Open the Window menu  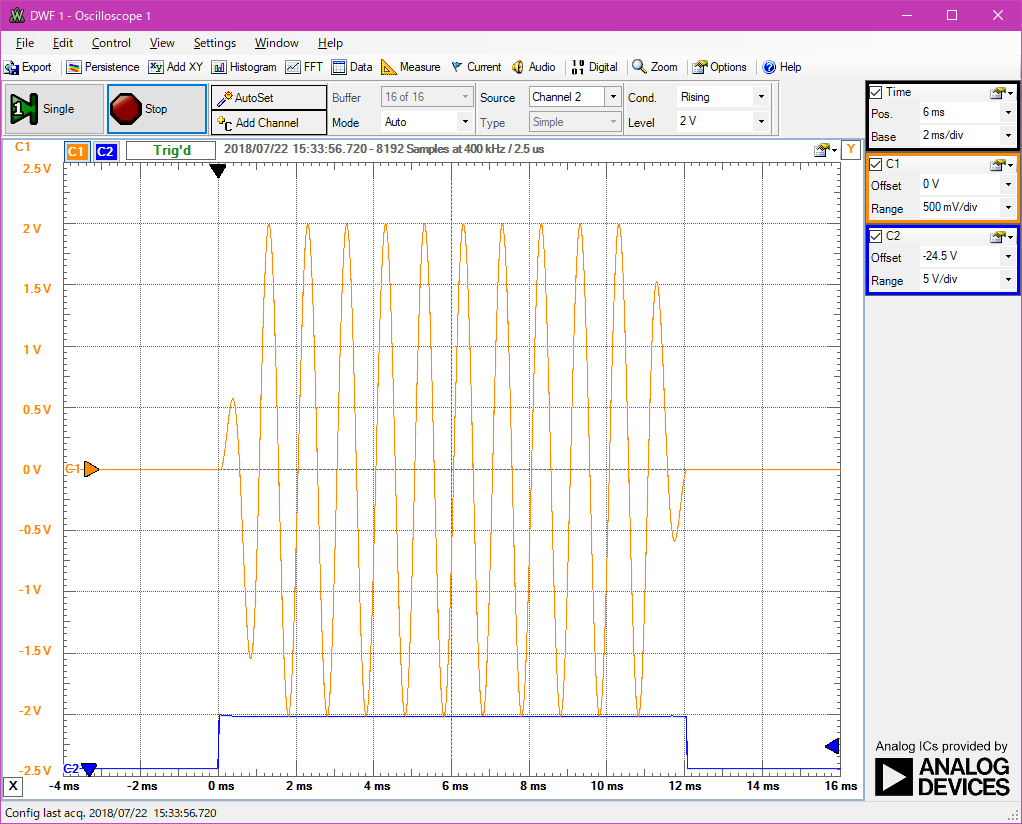coord(276,43)
